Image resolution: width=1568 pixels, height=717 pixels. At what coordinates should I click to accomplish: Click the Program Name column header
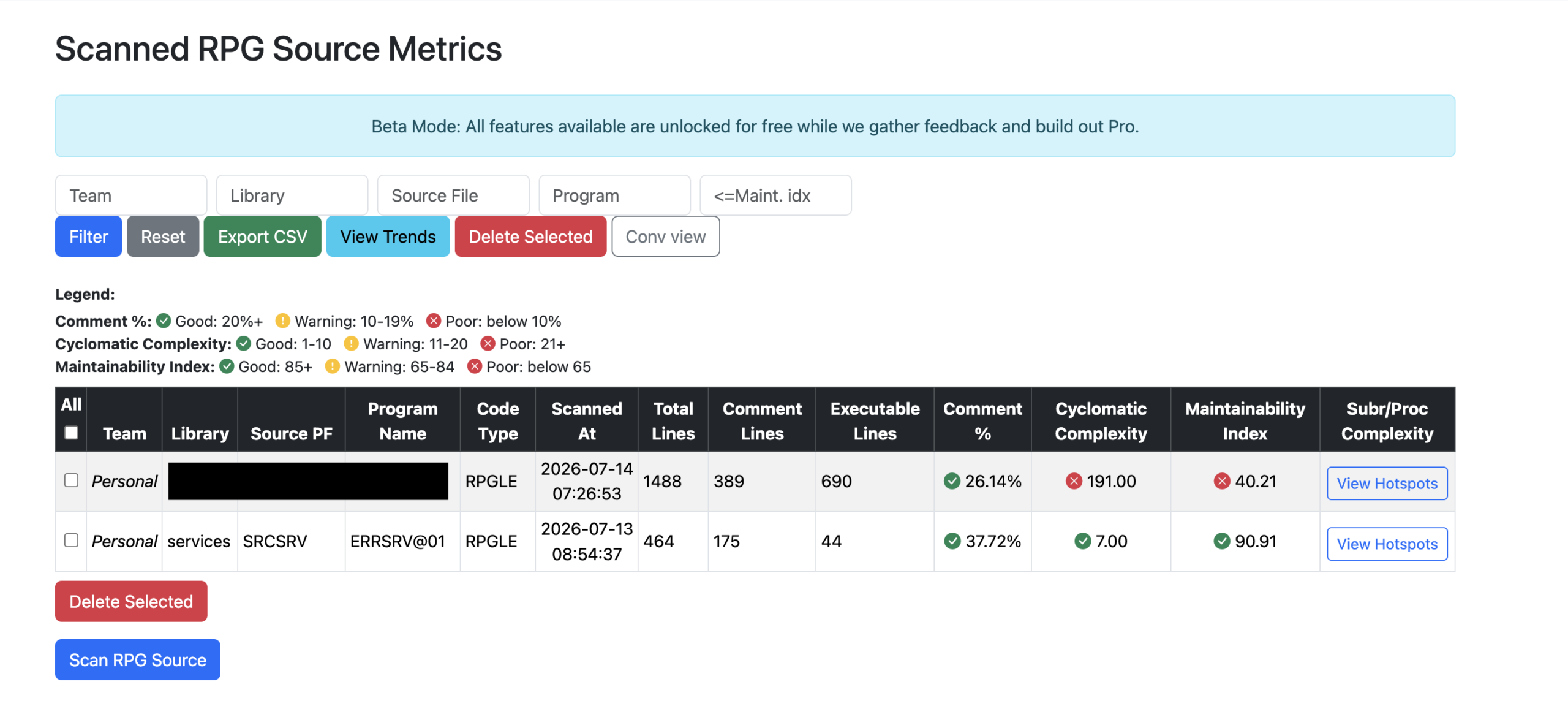tap(402, 420)
